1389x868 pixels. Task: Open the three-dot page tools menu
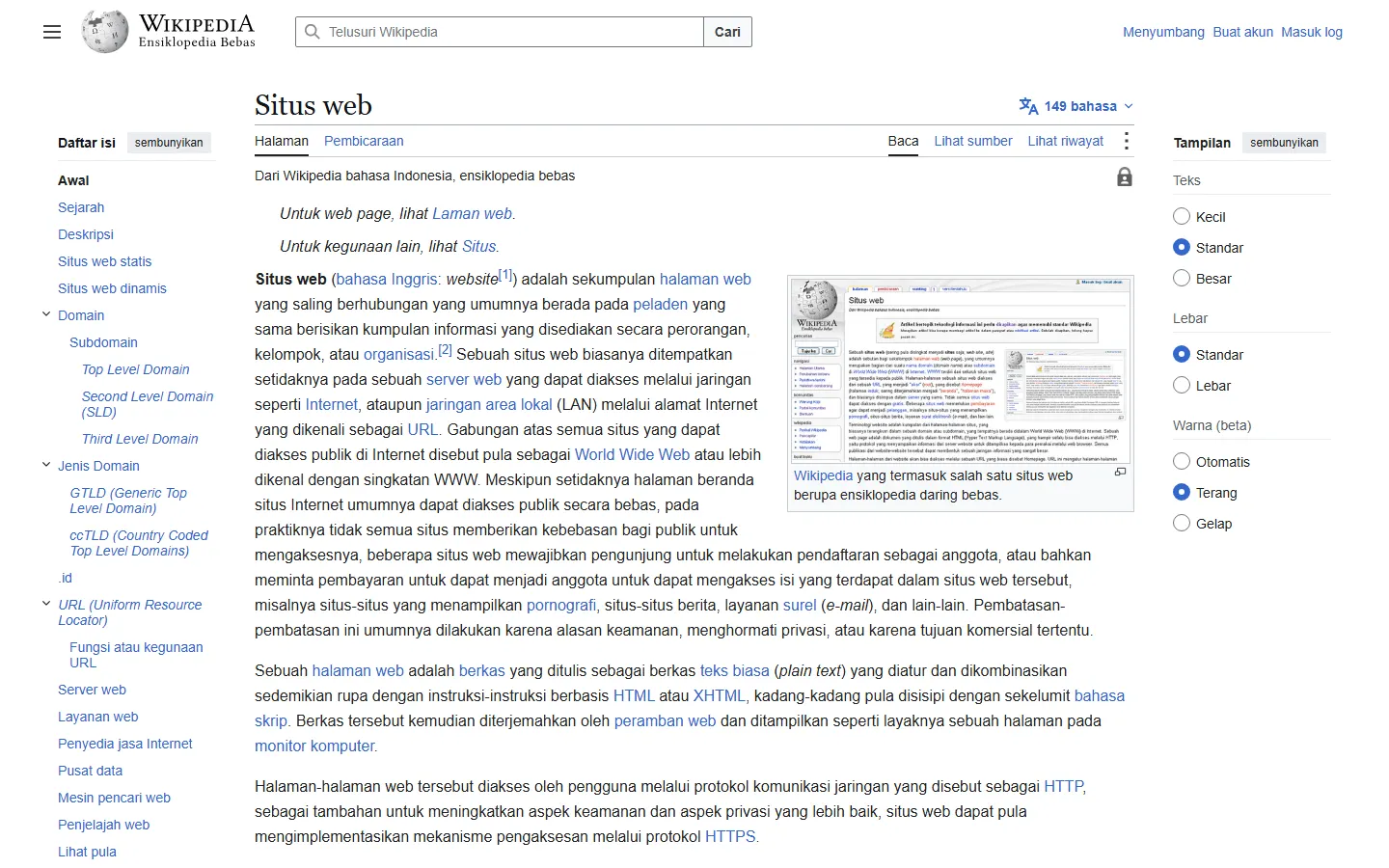1126,141
